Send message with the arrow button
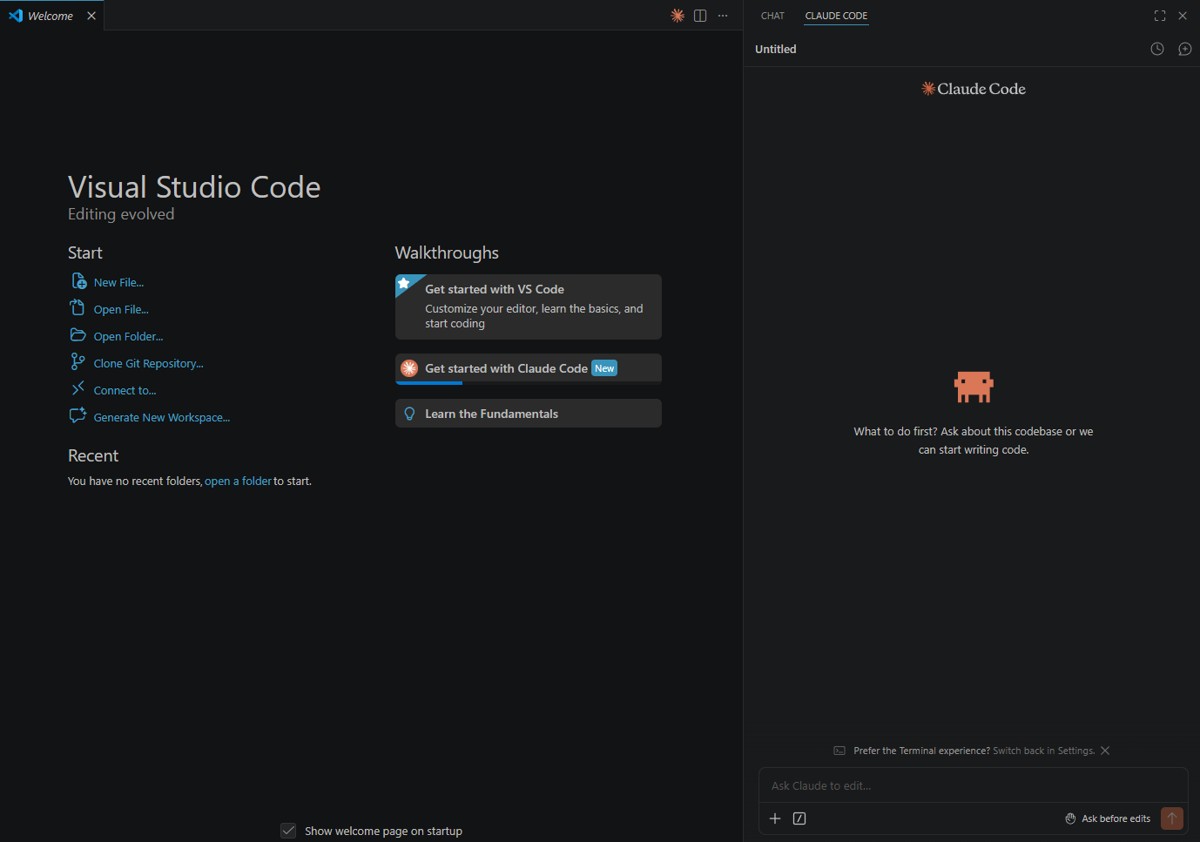 (x=1172, y=818)
